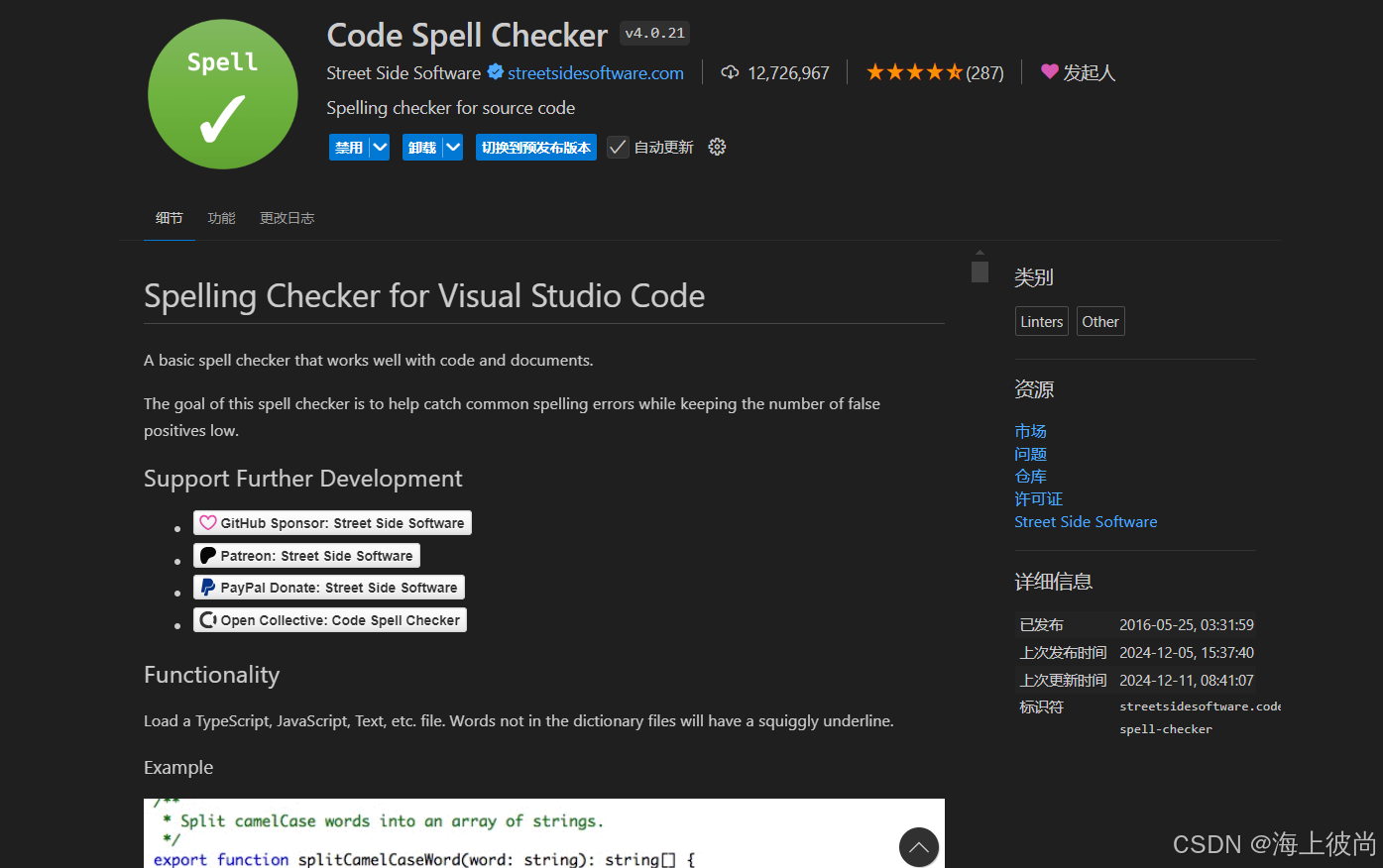Image resolution: width=1383 pixels, height=868 pixels.
Task: Switch to the 更改日志 tab
Action: [x=288, y=218]
